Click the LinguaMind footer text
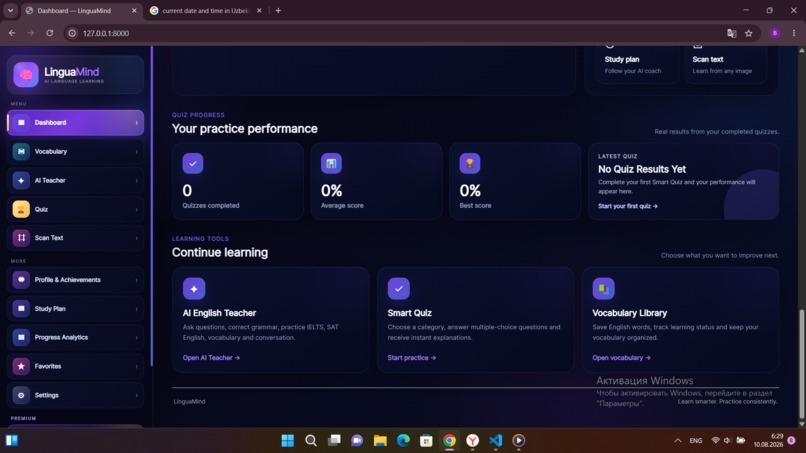Screen dimensions: 806x453 pyautogui.click(x=189, y=402)
